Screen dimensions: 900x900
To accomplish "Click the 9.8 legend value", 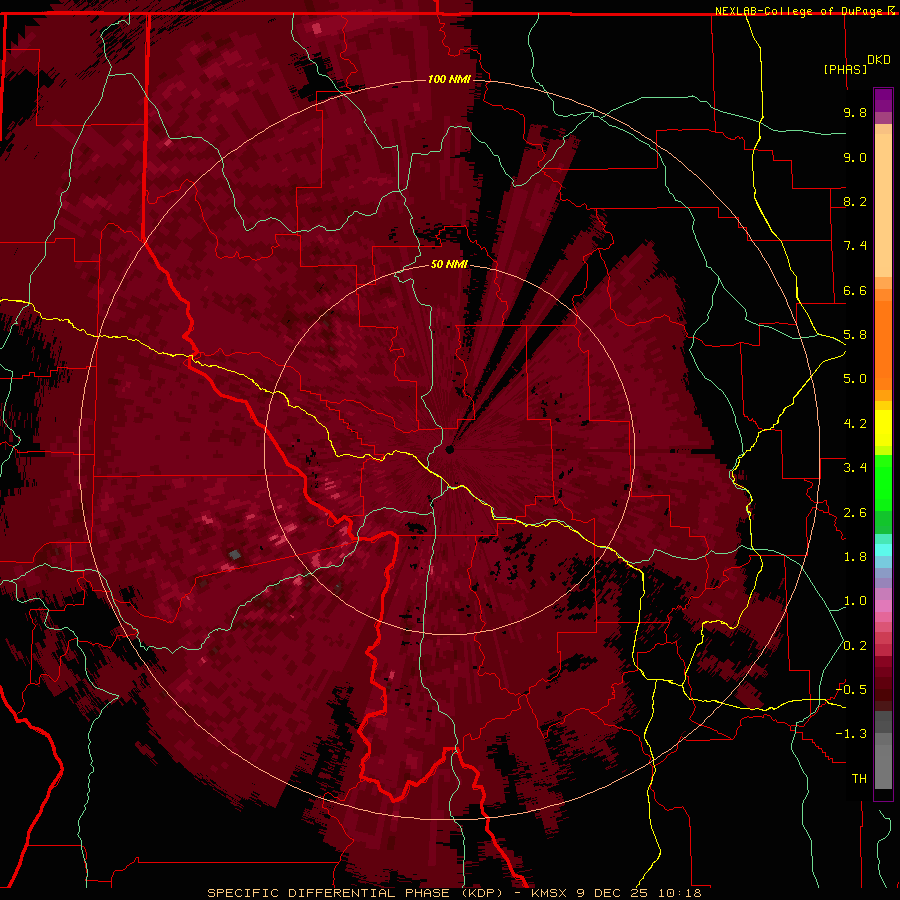I will click(x=855, y=112).
